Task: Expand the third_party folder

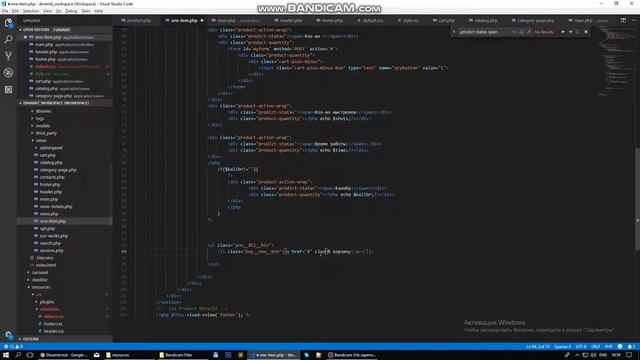Action: click(x=46, y=133)
